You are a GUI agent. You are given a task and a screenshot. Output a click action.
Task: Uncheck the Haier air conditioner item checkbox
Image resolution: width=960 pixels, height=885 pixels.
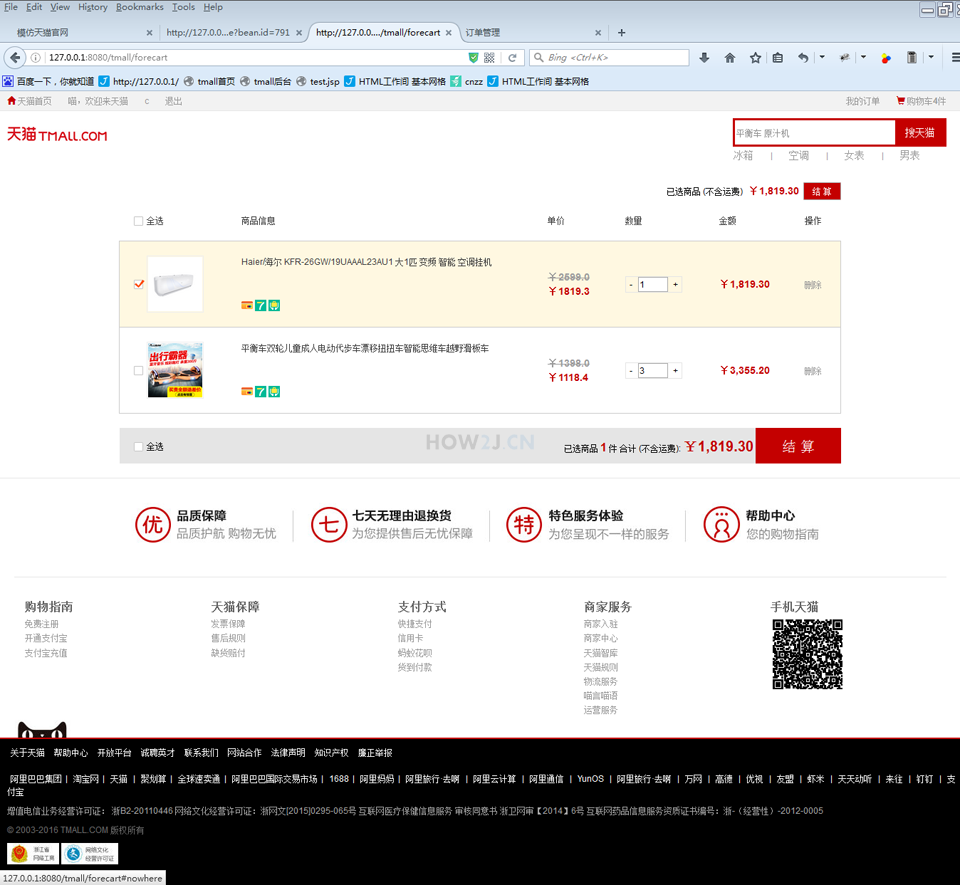[139, 284]
